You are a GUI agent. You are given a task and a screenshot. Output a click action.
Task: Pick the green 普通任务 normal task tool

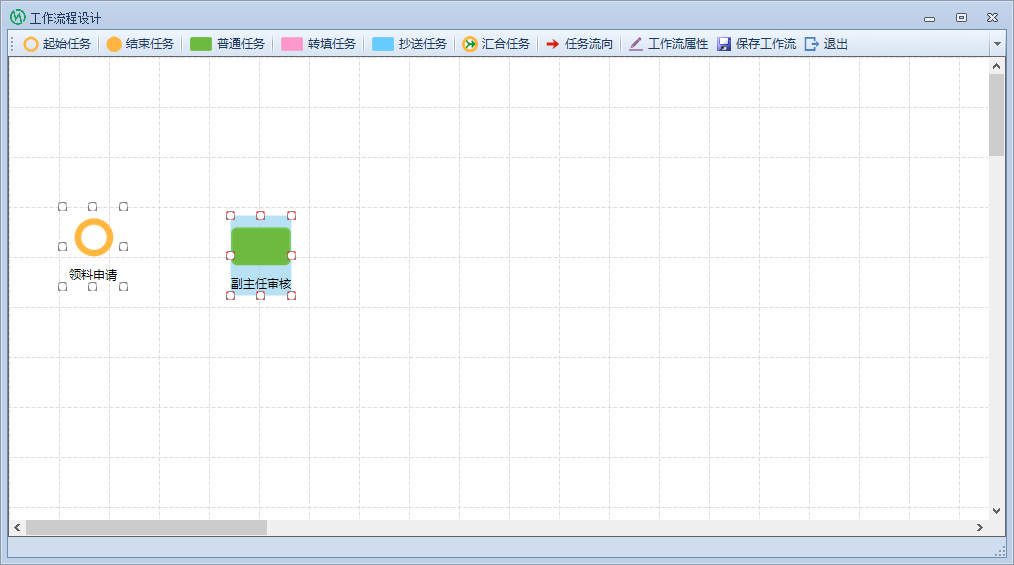coord(228,44)
